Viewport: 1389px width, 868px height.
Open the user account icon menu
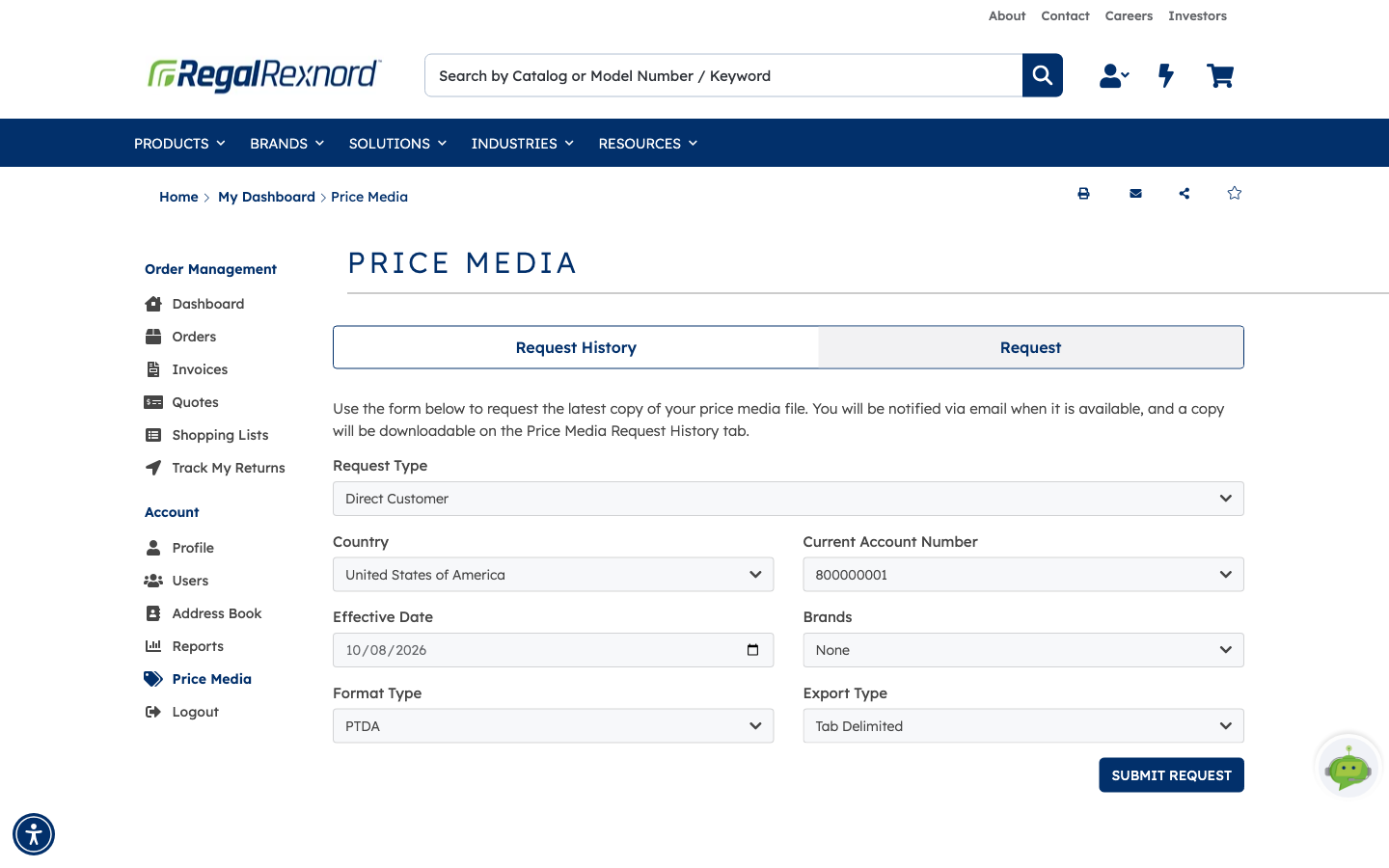click(1114, 75)
